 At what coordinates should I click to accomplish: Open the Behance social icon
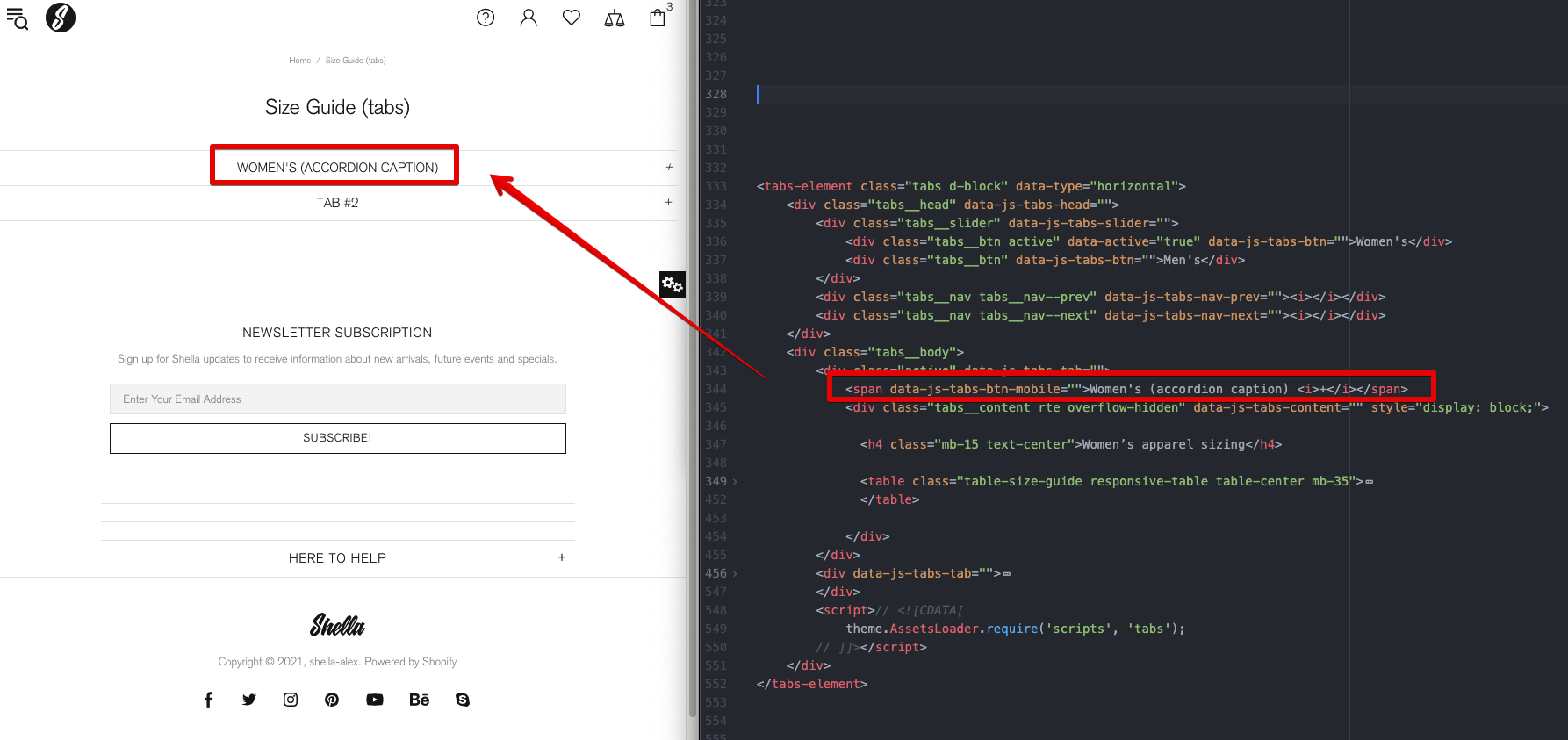420,700
